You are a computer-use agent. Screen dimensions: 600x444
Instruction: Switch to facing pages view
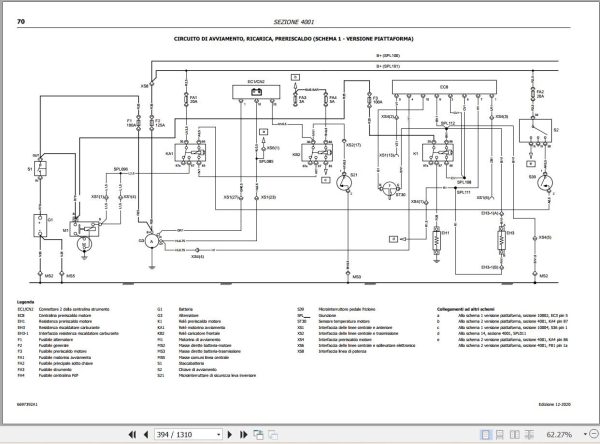click(x=515, y=434)
